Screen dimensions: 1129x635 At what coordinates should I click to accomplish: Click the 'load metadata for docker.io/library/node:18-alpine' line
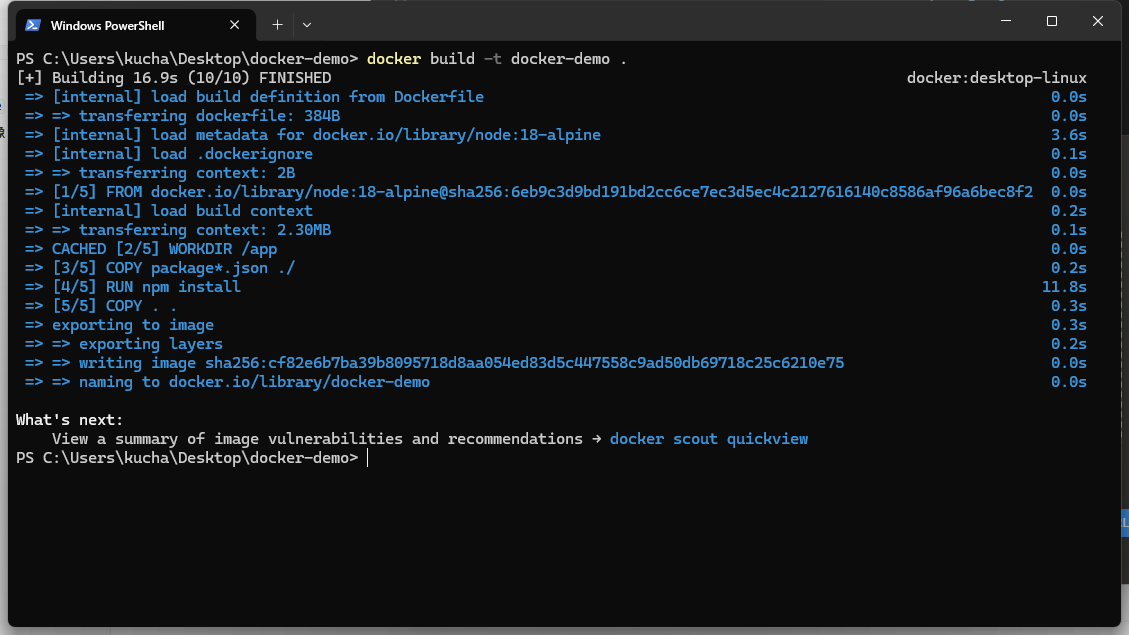(x=312, y=135)
